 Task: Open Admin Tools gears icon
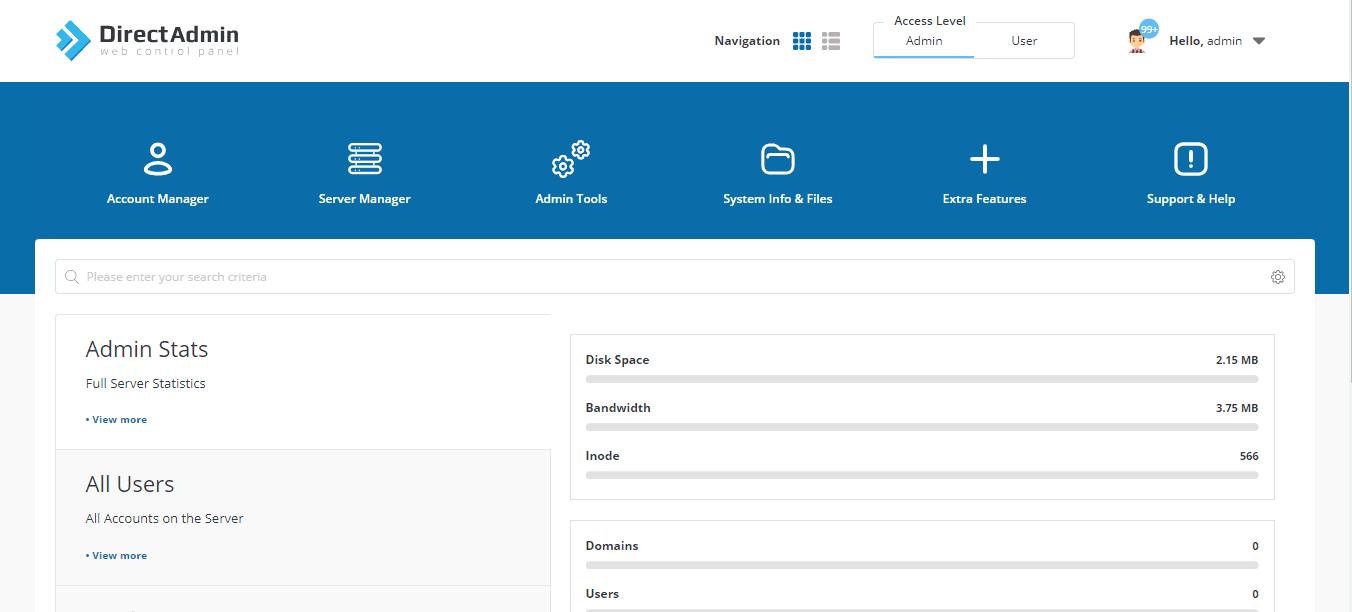pyautogui.click(x=571, y=159)
